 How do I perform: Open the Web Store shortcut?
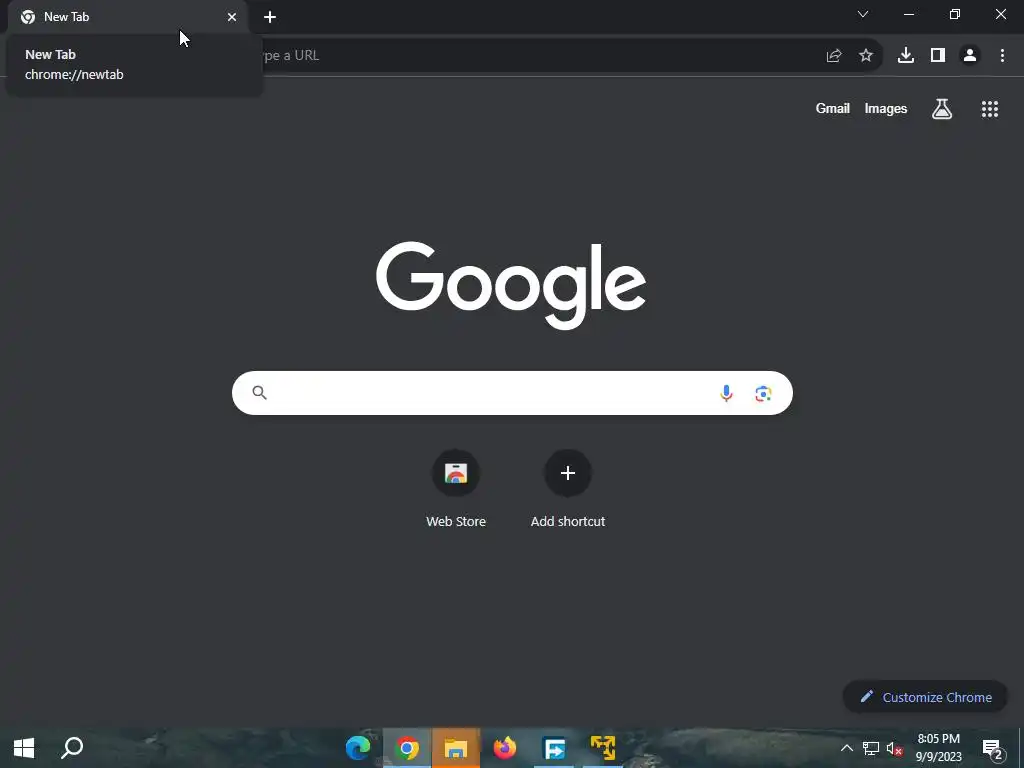coord(456,473)
